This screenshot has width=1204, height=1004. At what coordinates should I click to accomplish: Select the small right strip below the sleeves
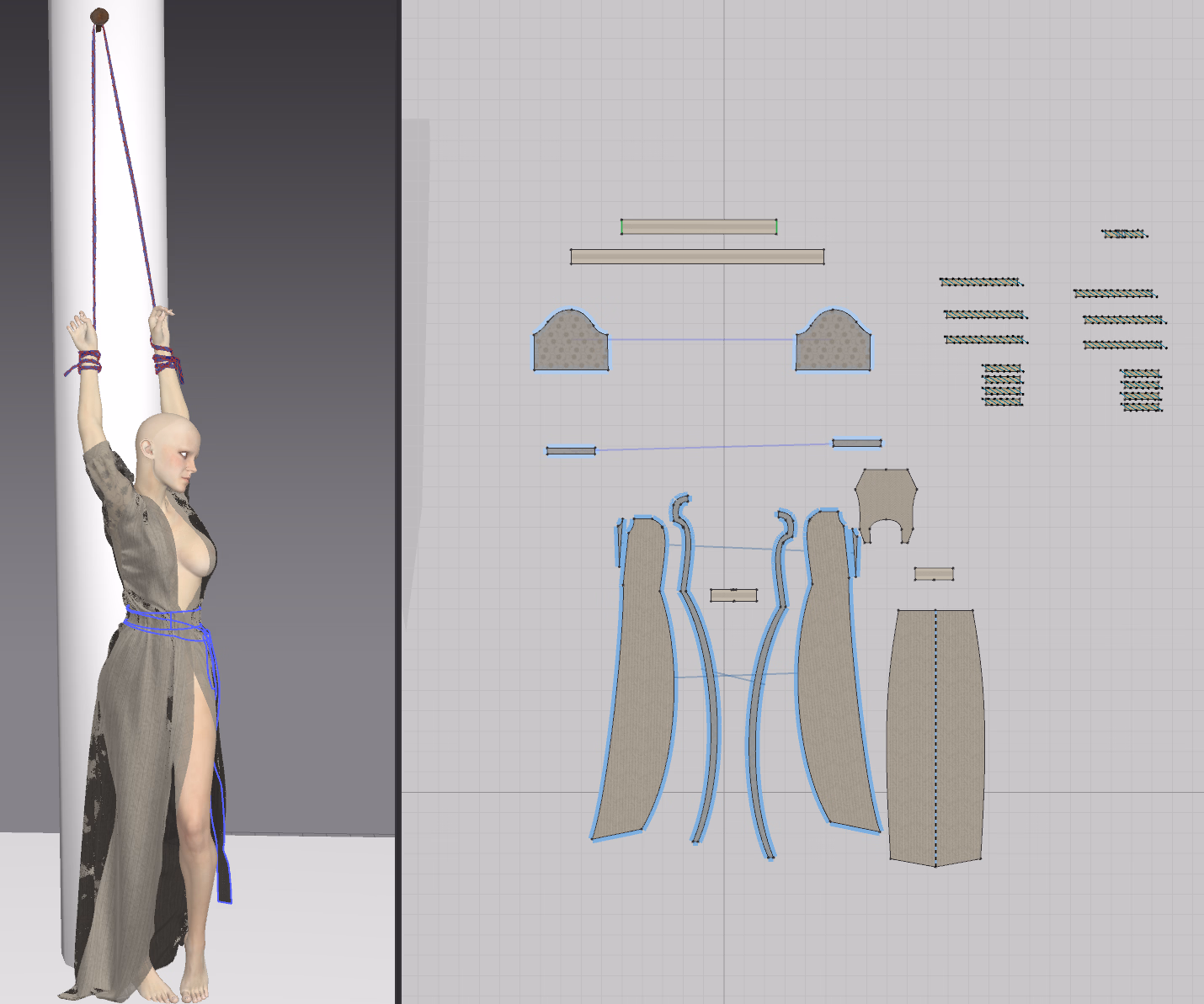(857, 443)
